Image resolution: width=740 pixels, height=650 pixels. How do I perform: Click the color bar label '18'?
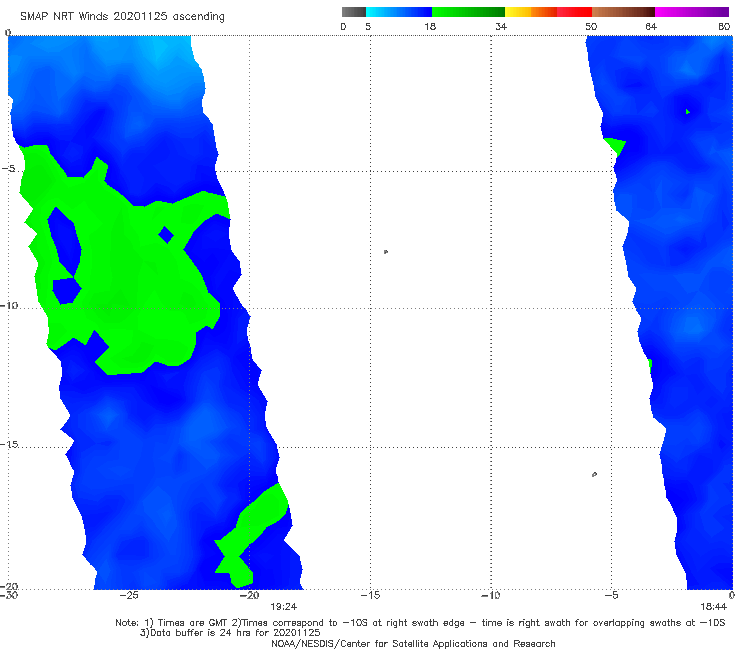click(430, 27)
